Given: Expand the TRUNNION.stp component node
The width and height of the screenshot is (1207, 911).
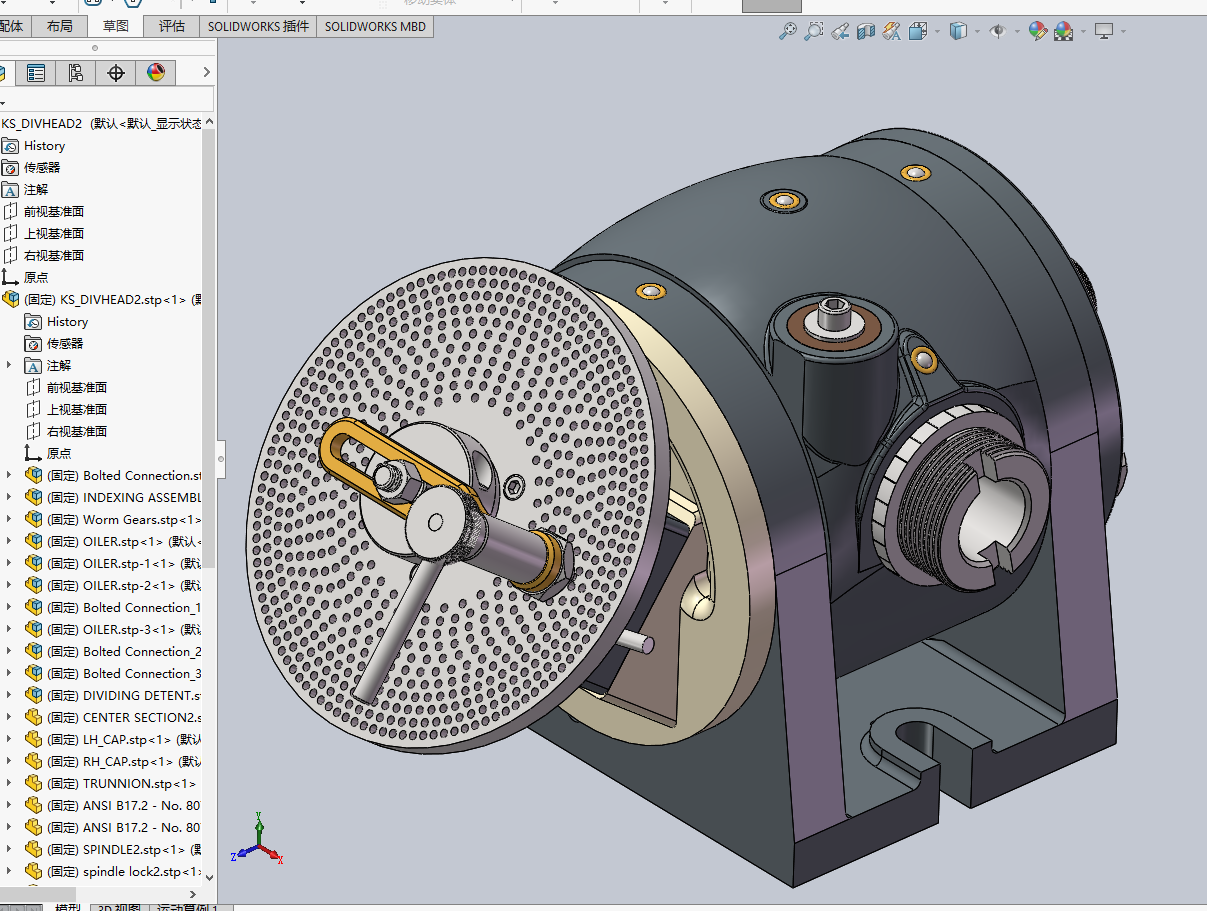Looking at the screenshot, I should pyautogui.click(x=9, y=784).
